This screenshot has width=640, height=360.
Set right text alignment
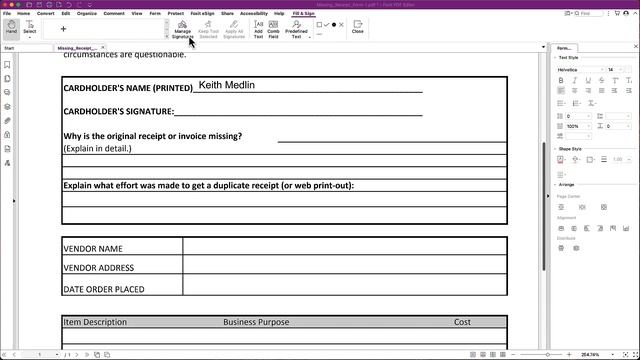coord(588,91)
